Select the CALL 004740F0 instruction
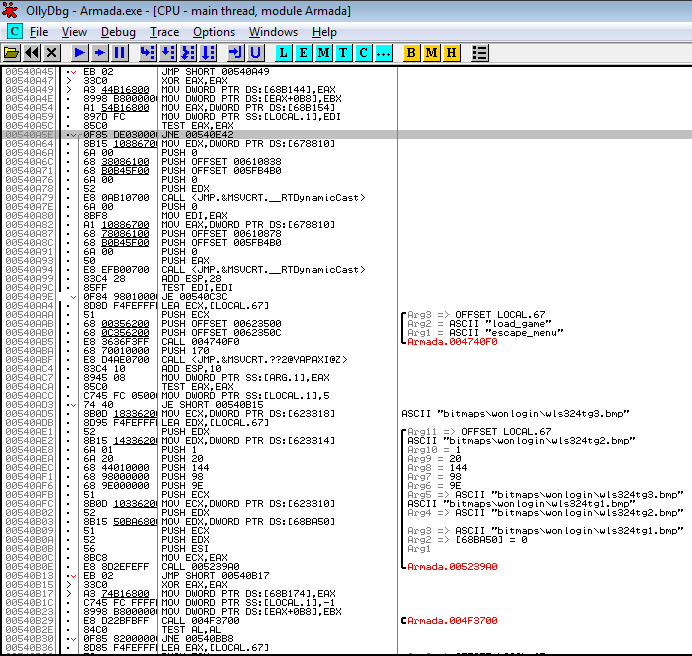 click(200, 342)
